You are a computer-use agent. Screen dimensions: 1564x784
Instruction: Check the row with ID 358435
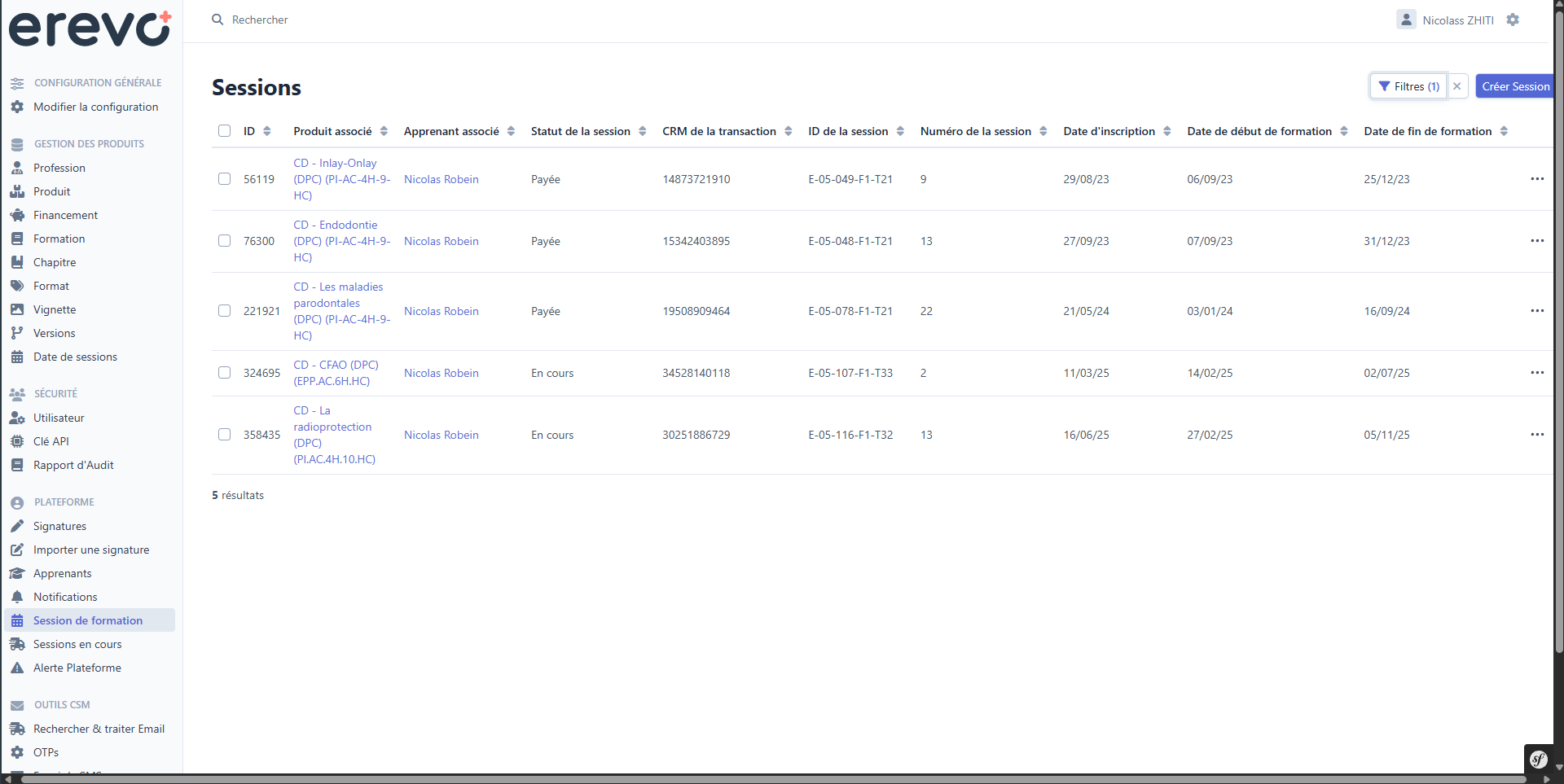click(225, 435)
